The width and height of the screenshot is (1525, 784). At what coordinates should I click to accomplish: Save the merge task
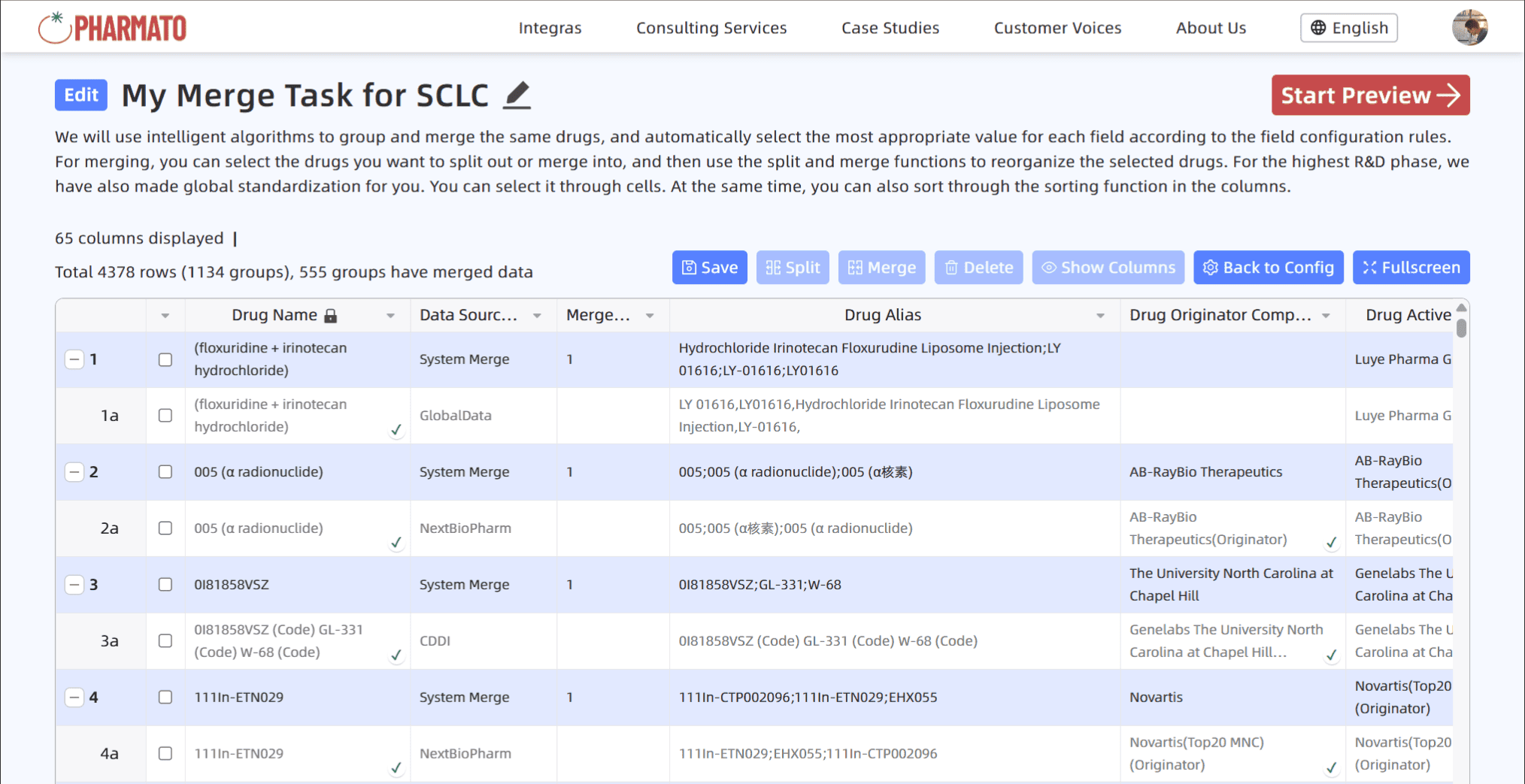(x=709, y=268)
